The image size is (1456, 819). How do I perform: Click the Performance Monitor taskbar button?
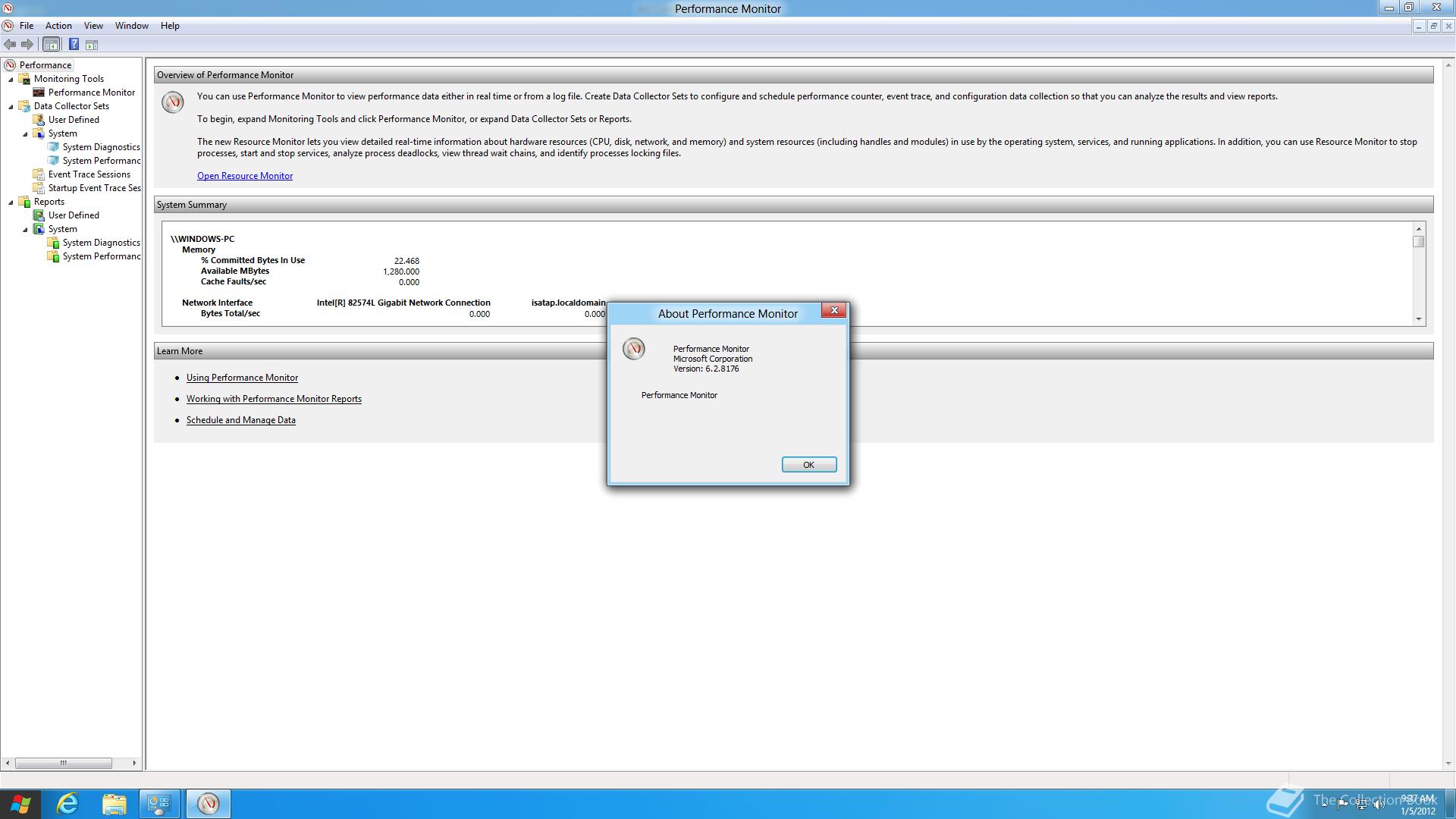pyautogui.click(x=208, y=804)
